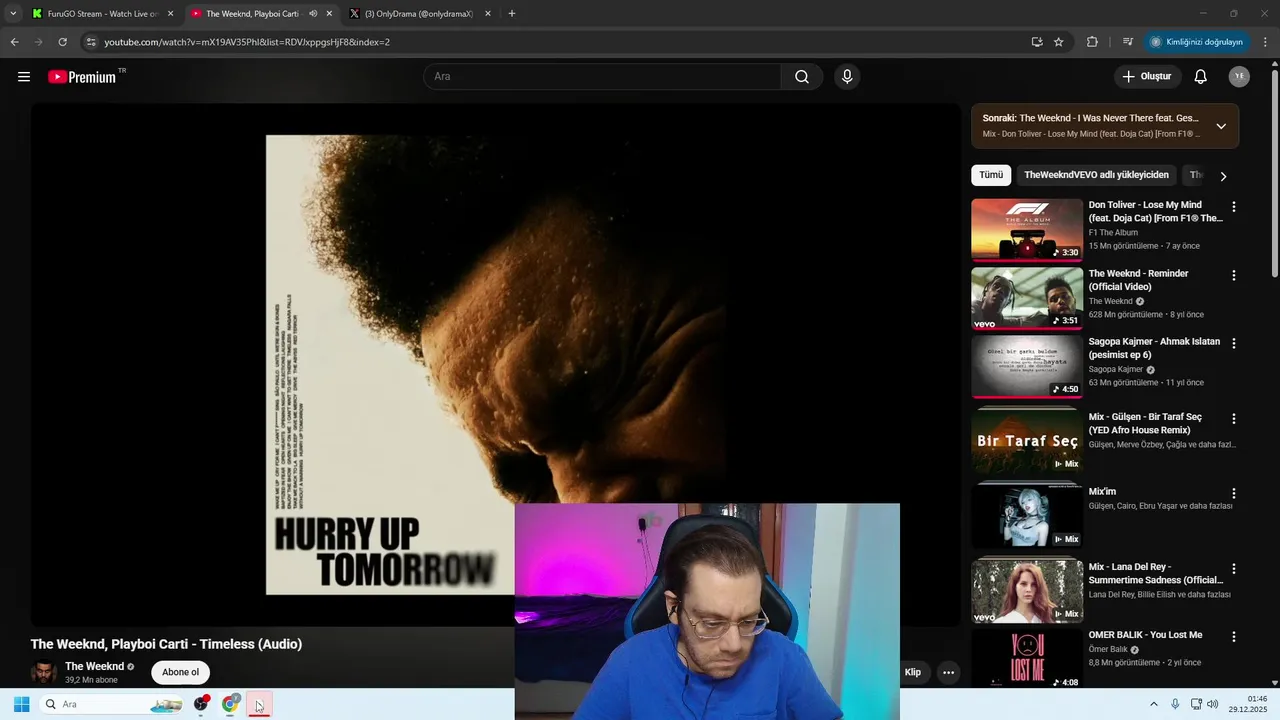Close the FuruGO Stream tab
Viewport: 1280px width, 720px height.
170,14
